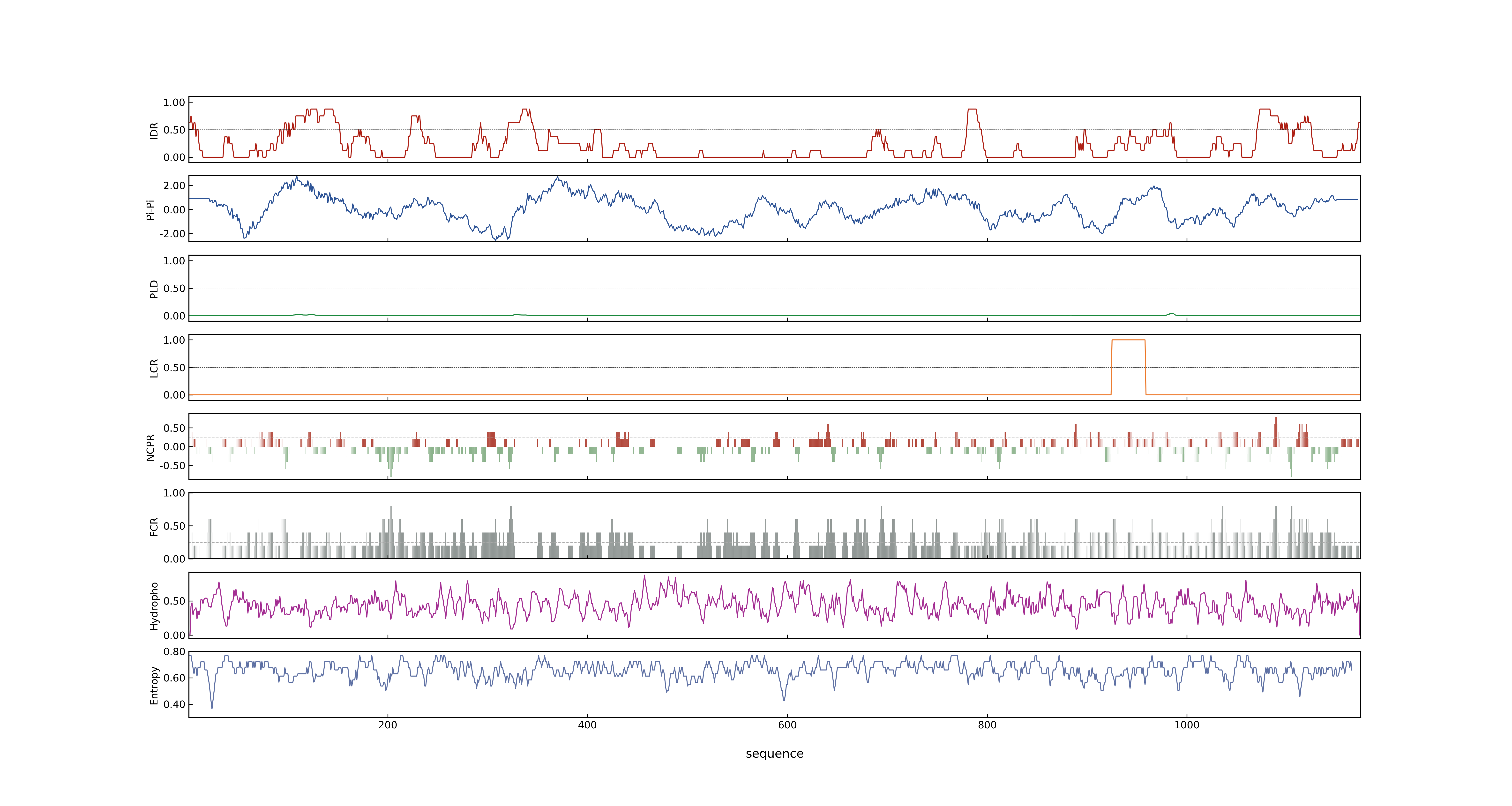Image resolution: width=1512 pixels, height=806 pixels.
Task: Click the LCR y-axis label
Action: pos(154,368)
